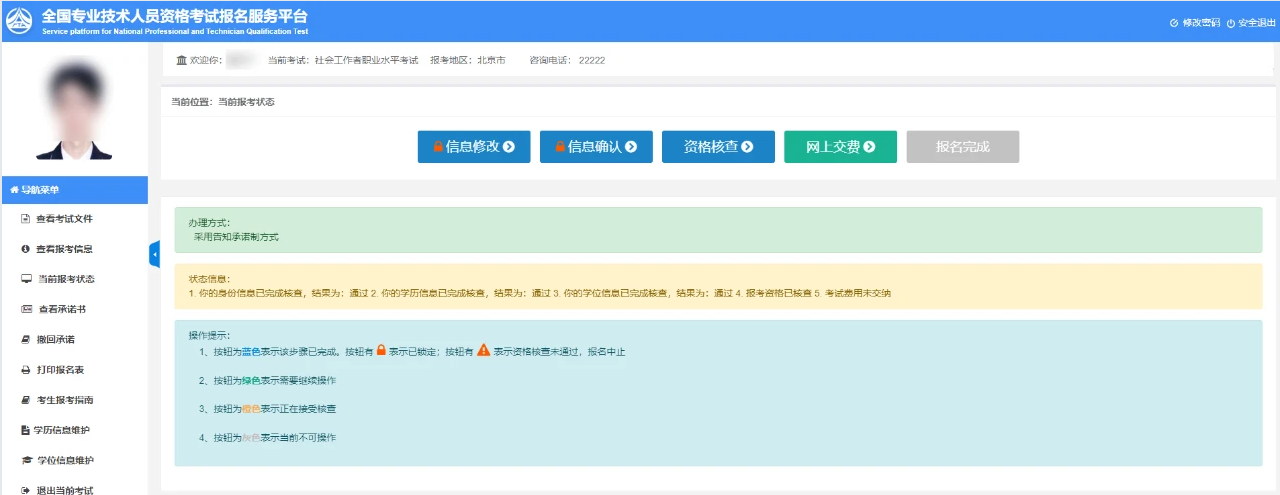Click the info icon beside 查看报考信息
1280x495 pixels.
coord(26,249)
